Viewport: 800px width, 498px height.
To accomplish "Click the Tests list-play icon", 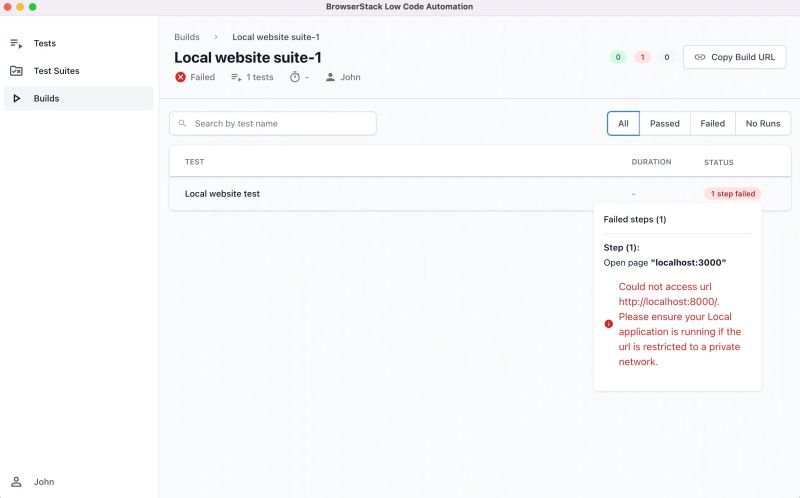I will pos(16,44).
